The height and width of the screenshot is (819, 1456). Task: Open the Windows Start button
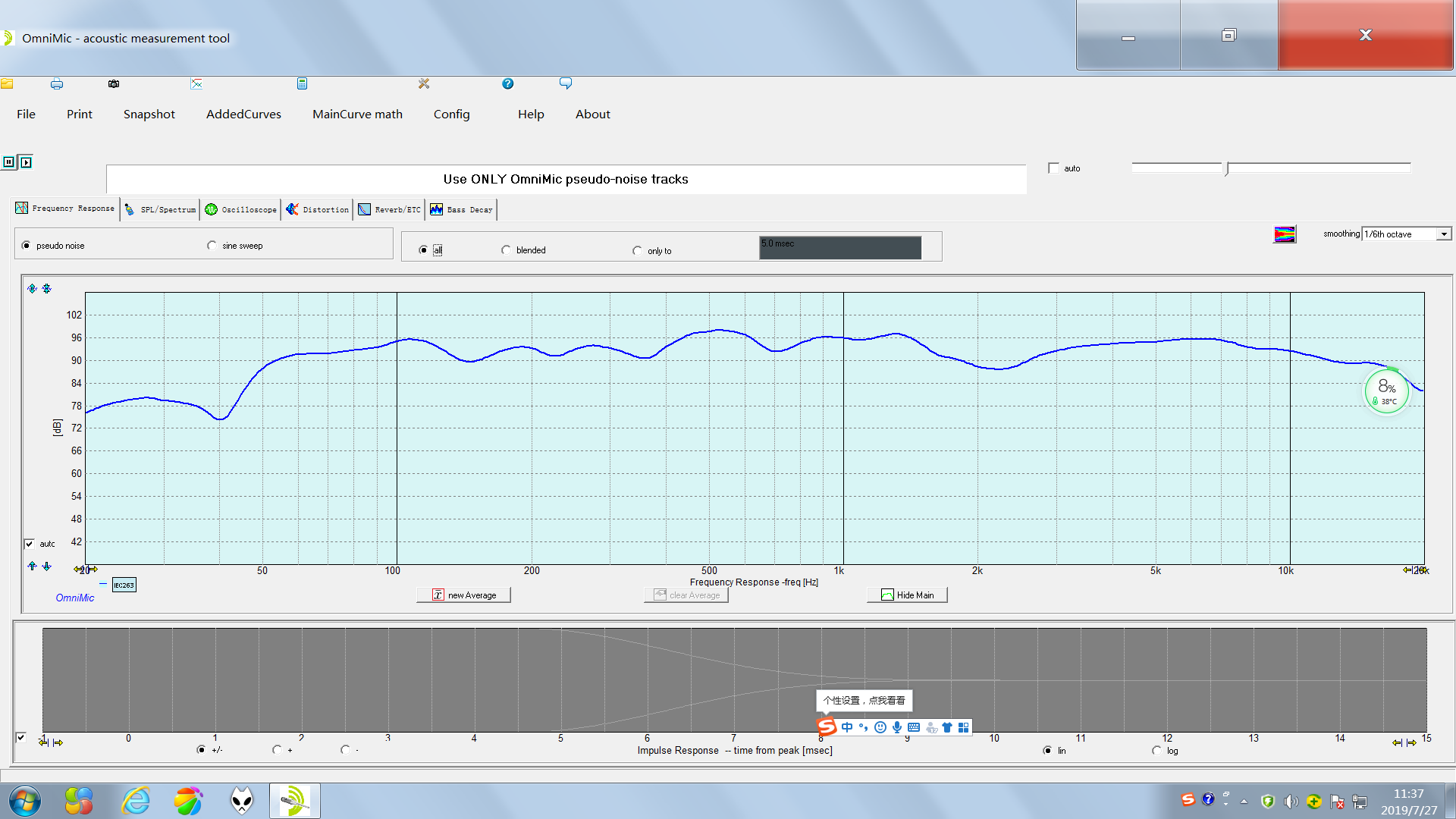24,801
